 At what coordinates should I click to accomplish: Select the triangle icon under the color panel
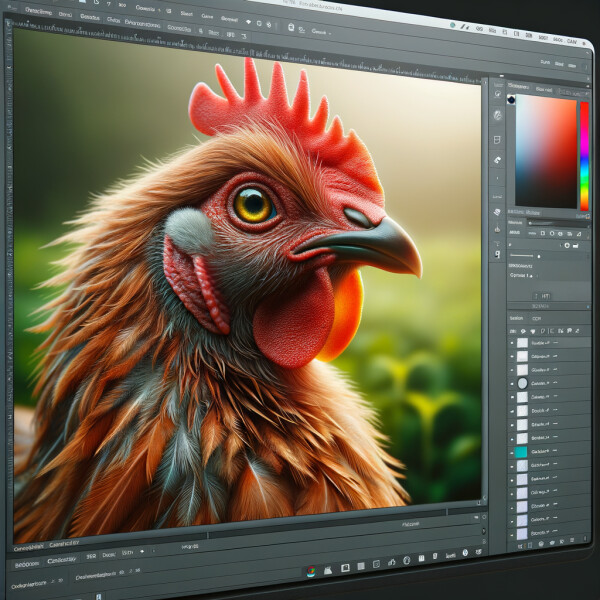pyautogui.click(x=579, y=234)
